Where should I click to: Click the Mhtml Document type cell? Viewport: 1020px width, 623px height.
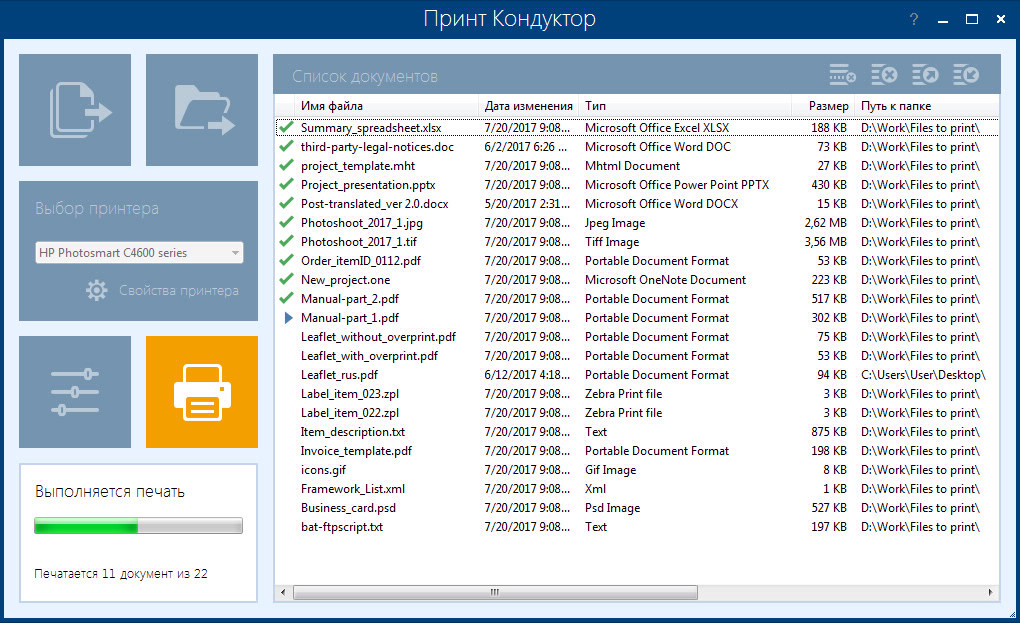click(x=632, y=166)
